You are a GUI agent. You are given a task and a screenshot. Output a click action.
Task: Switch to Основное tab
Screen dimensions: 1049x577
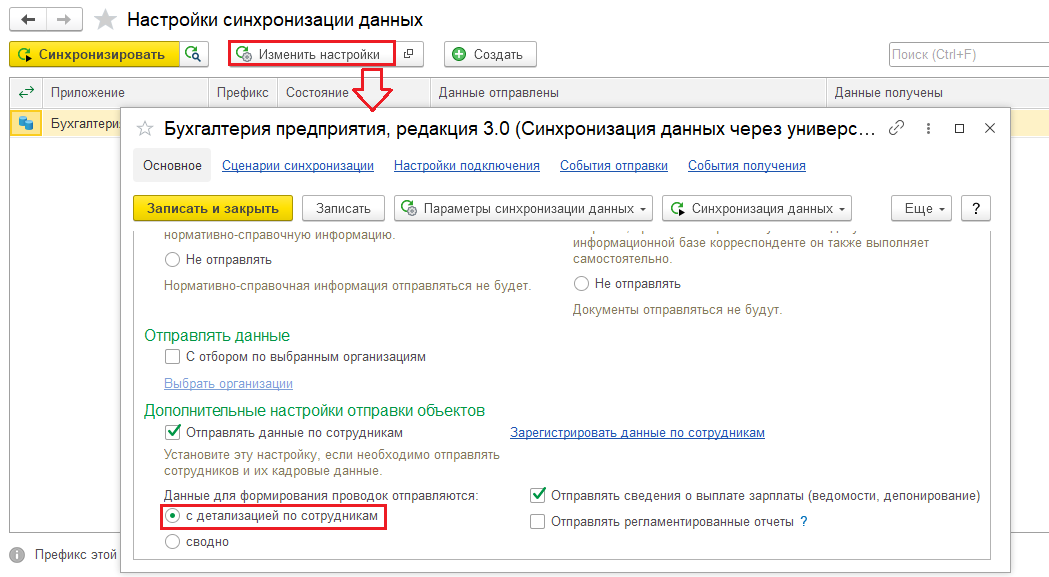[x=172, y=165]
